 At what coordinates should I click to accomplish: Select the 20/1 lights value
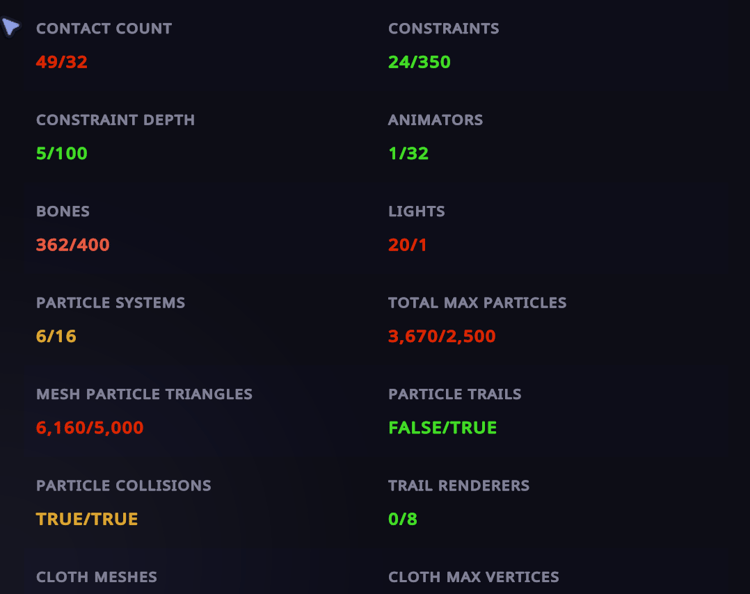(x=407, y=245)
